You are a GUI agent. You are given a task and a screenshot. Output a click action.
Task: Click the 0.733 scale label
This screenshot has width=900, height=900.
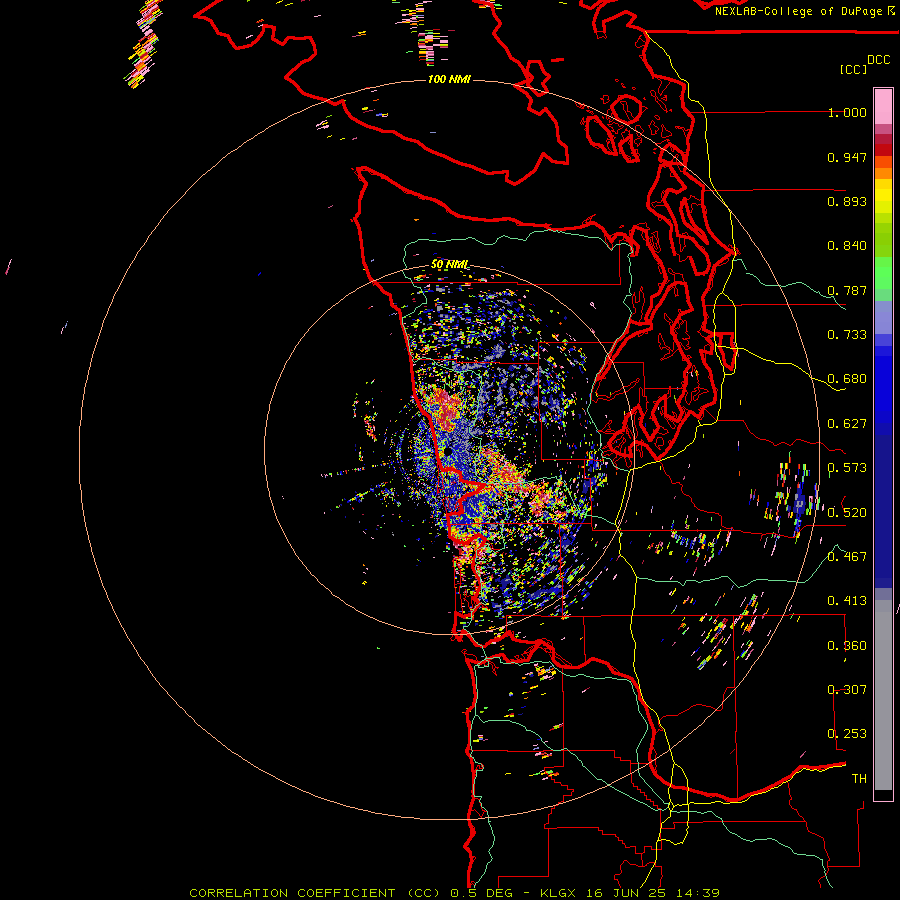847,335
